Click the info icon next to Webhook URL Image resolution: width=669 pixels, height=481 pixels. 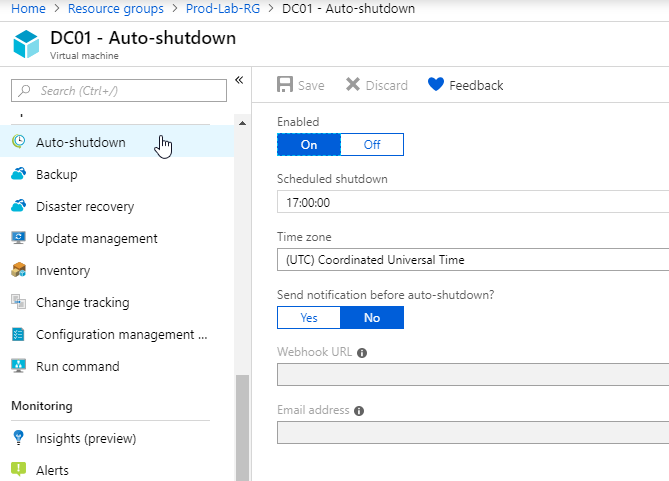[362, 353]
